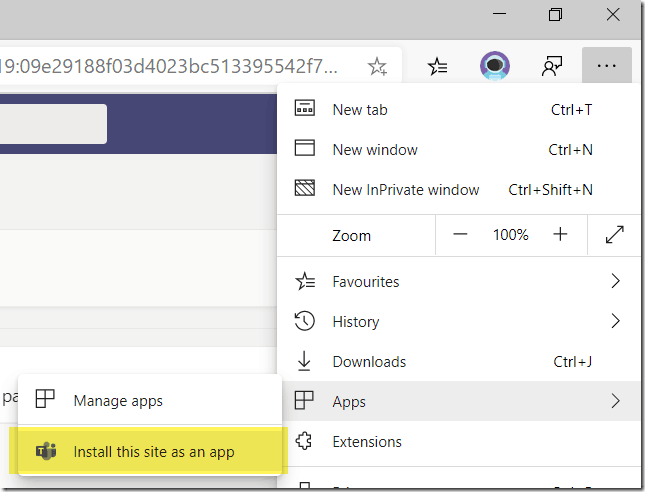Expand the Favourites submenu arrow
This screenshot has width=645, height=492.
coord(615,282)
